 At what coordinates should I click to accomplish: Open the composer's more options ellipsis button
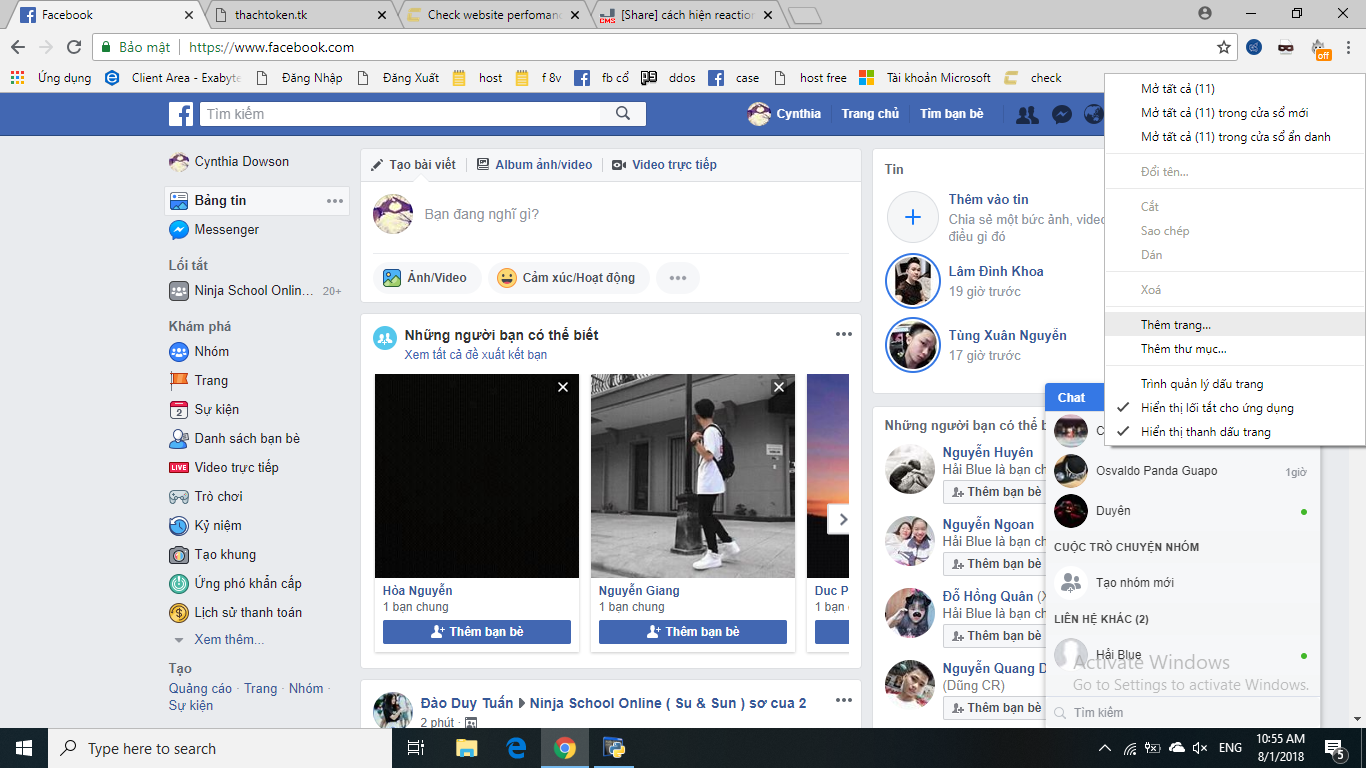(x=678, y=278)
